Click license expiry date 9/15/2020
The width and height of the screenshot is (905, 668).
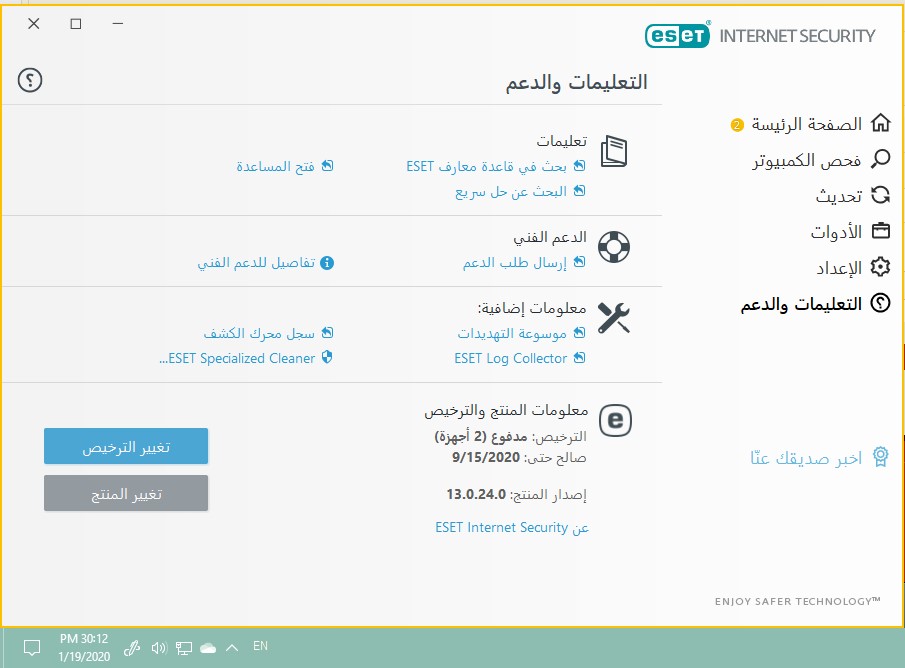486,457
